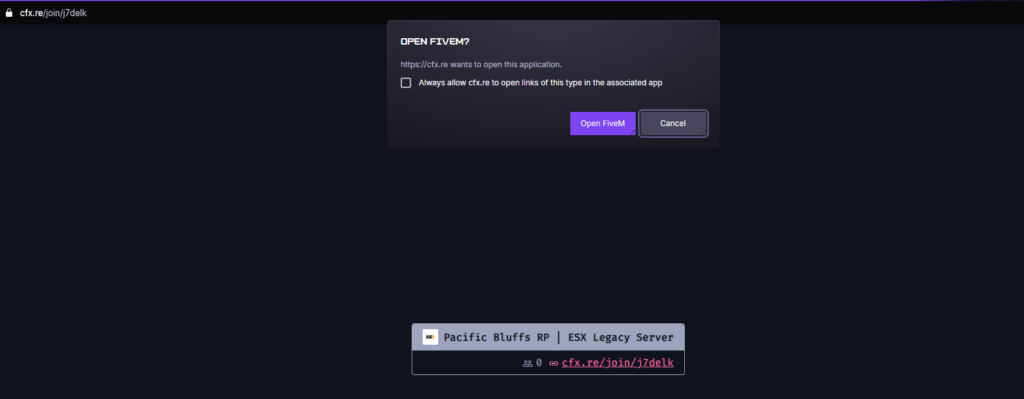Click the chain link icon beside server URL
The height and width of the screenshot is (399, 1024).
[554, 363]
